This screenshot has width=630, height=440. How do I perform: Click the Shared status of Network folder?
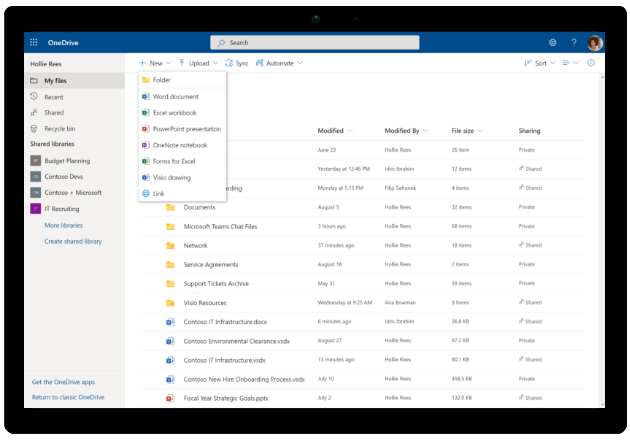[530, 245]
